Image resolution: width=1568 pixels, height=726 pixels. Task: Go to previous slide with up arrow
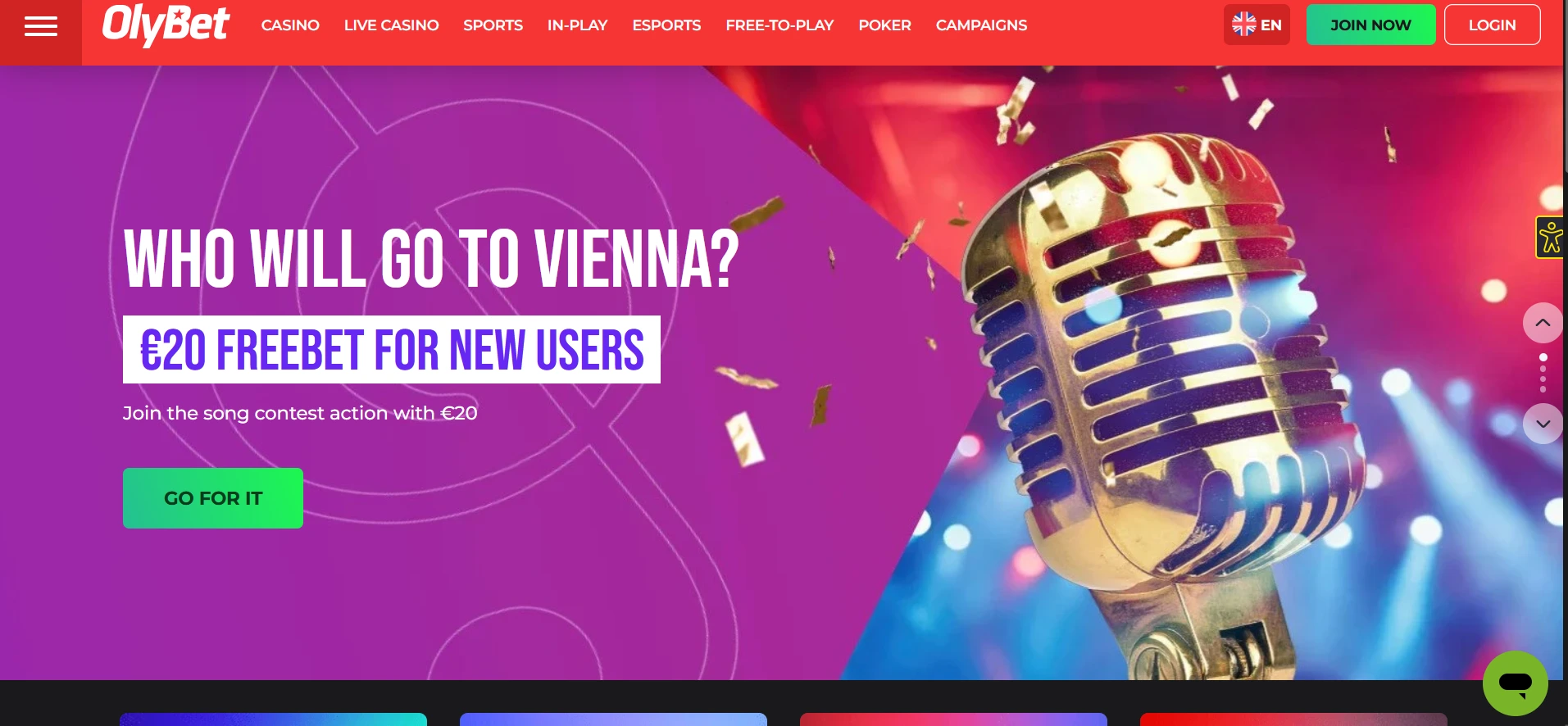pos(1543,323)
